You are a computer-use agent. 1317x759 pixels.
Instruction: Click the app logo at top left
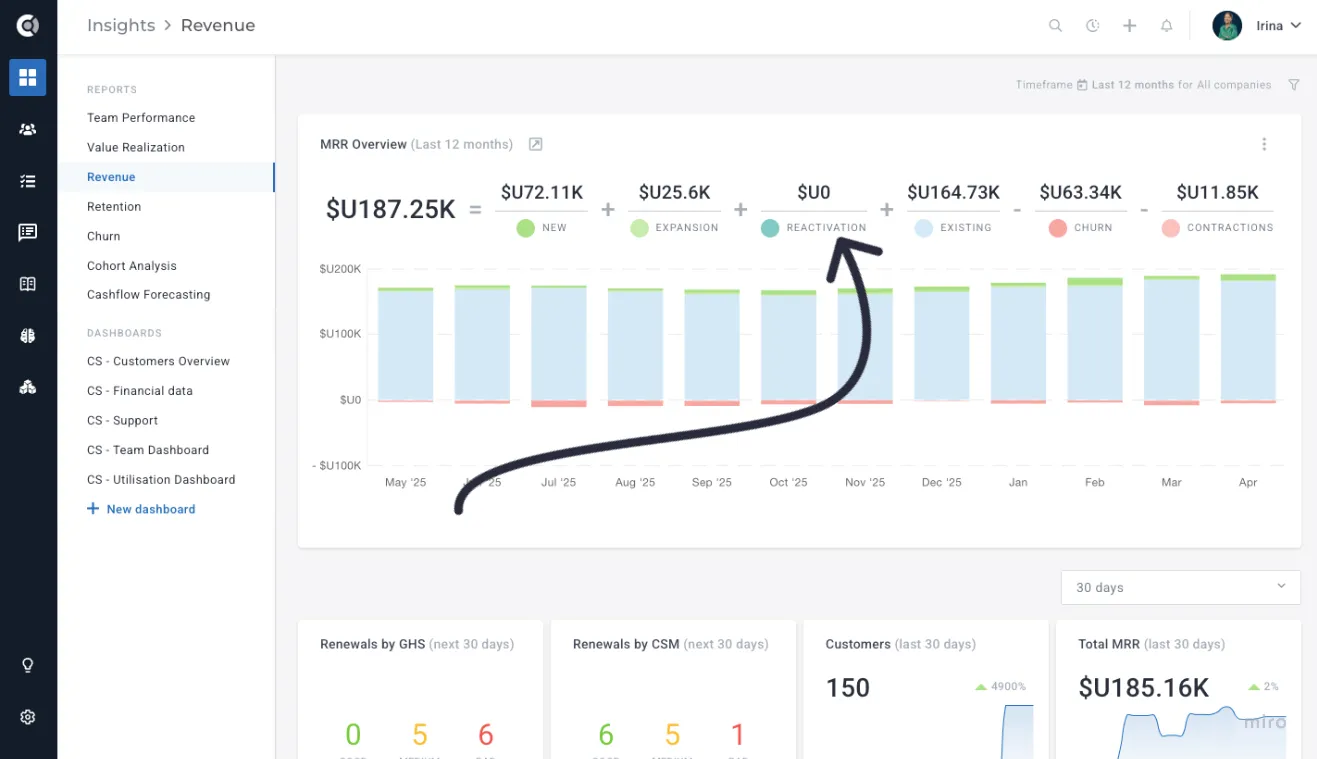pyautogui.click(x=28, y=26)
